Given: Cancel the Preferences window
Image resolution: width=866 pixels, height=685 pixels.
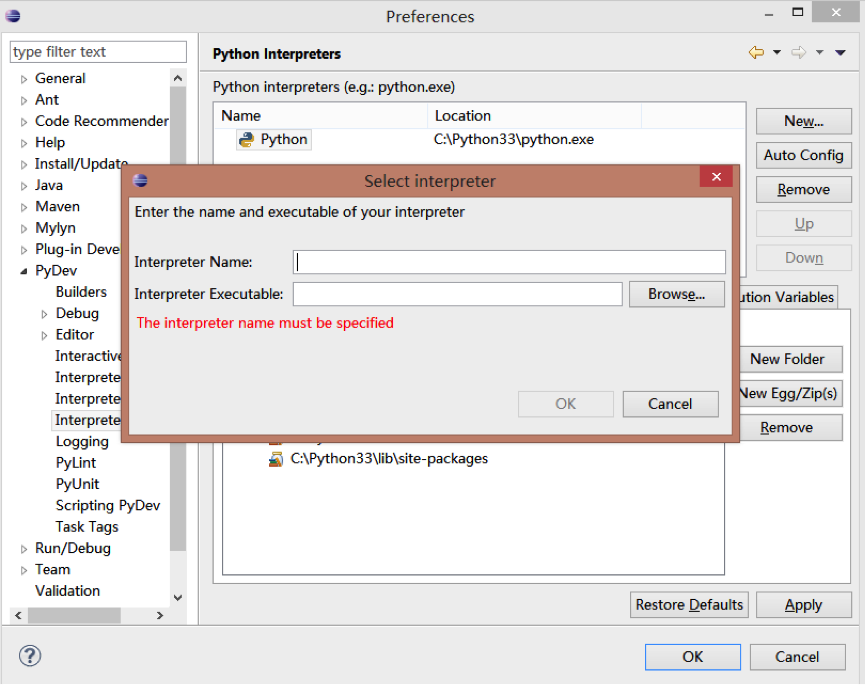Looking at the screenshot, I should pyautogui.click(x=798, y=657).
